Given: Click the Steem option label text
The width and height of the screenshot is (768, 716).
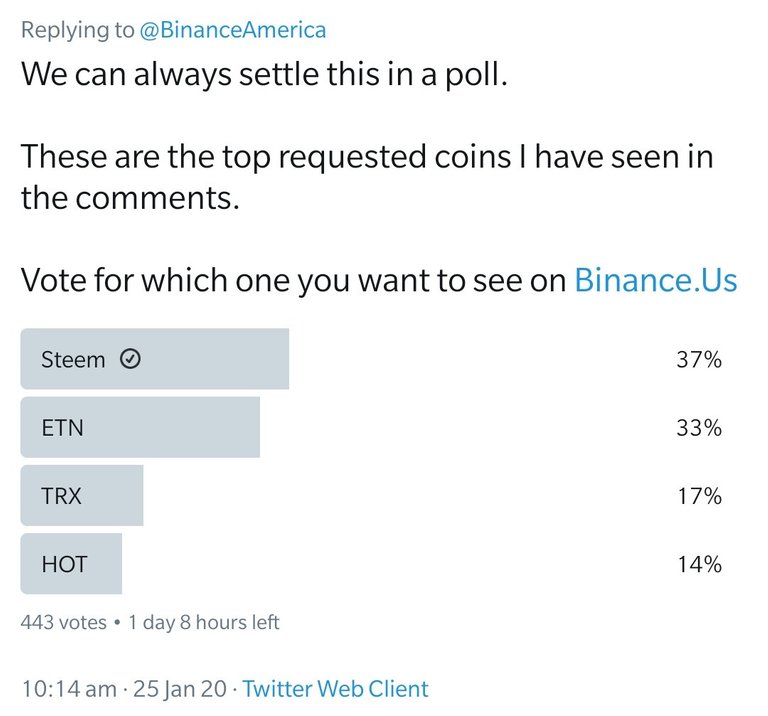Looking at the screenshot, I should pos(73,359).
